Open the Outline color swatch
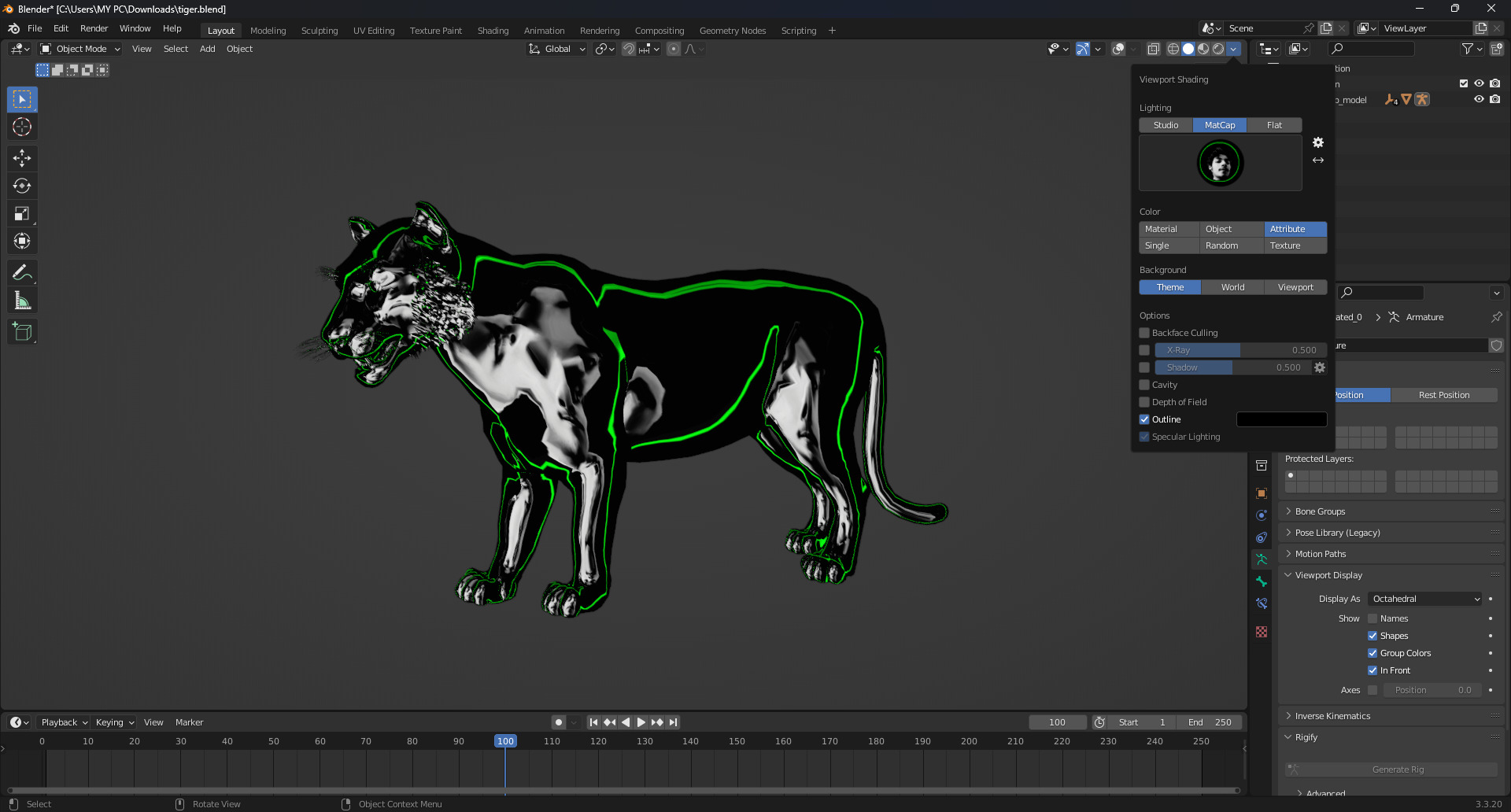The height and width of the screenshot is (812, 1511). [x=1281, y=419]
